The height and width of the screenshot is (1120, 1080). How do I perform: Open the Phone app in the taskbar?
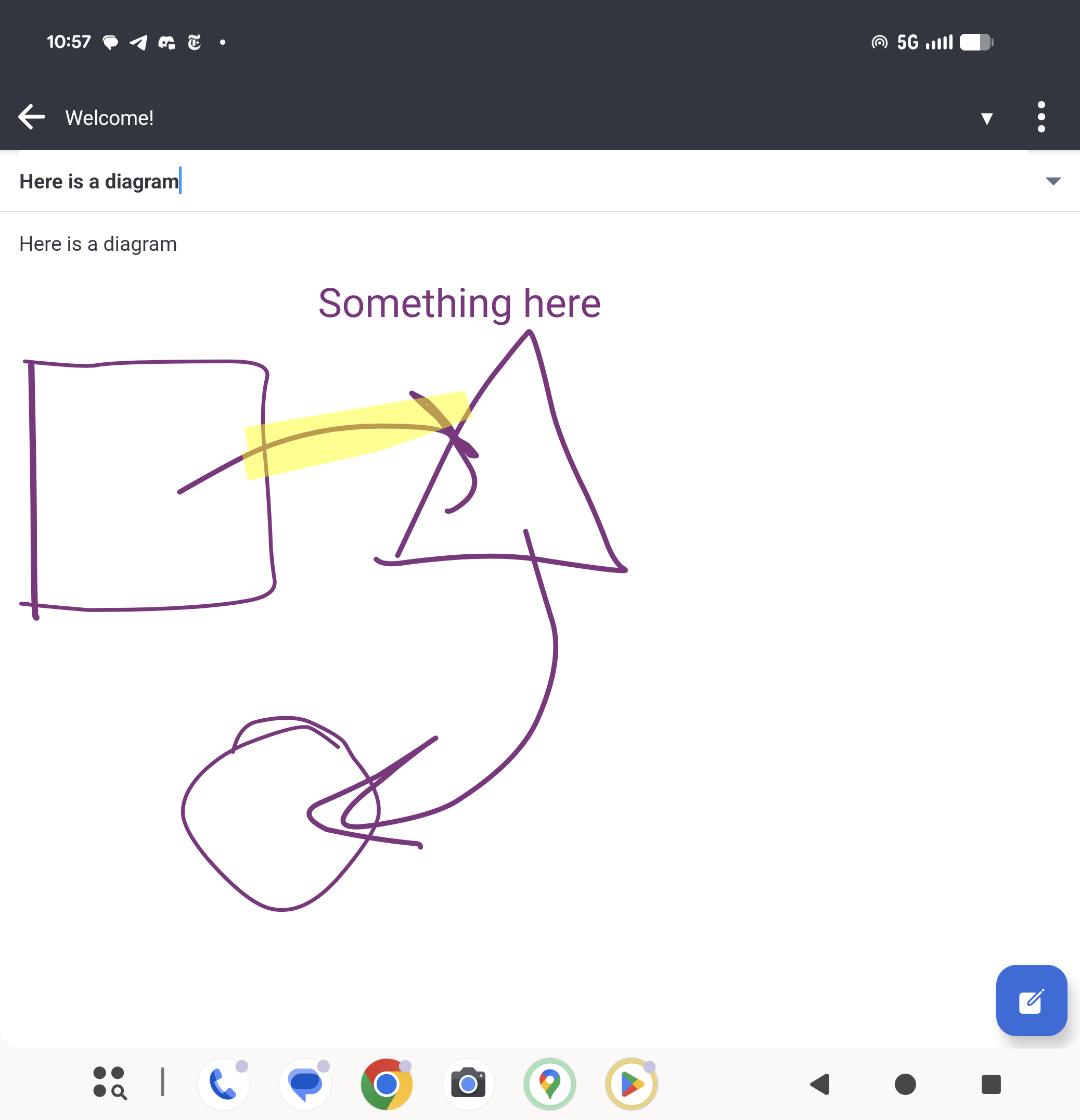pos(223,1084)
